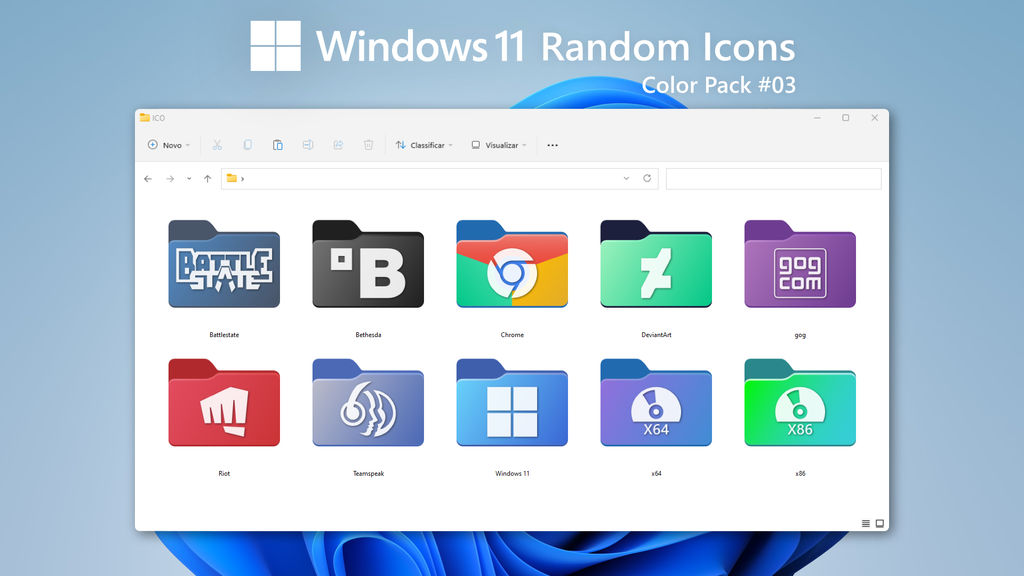Open the X64 disc folder icon
Viewport: 1024px width, 576px height.
click(x=656, y=402)
